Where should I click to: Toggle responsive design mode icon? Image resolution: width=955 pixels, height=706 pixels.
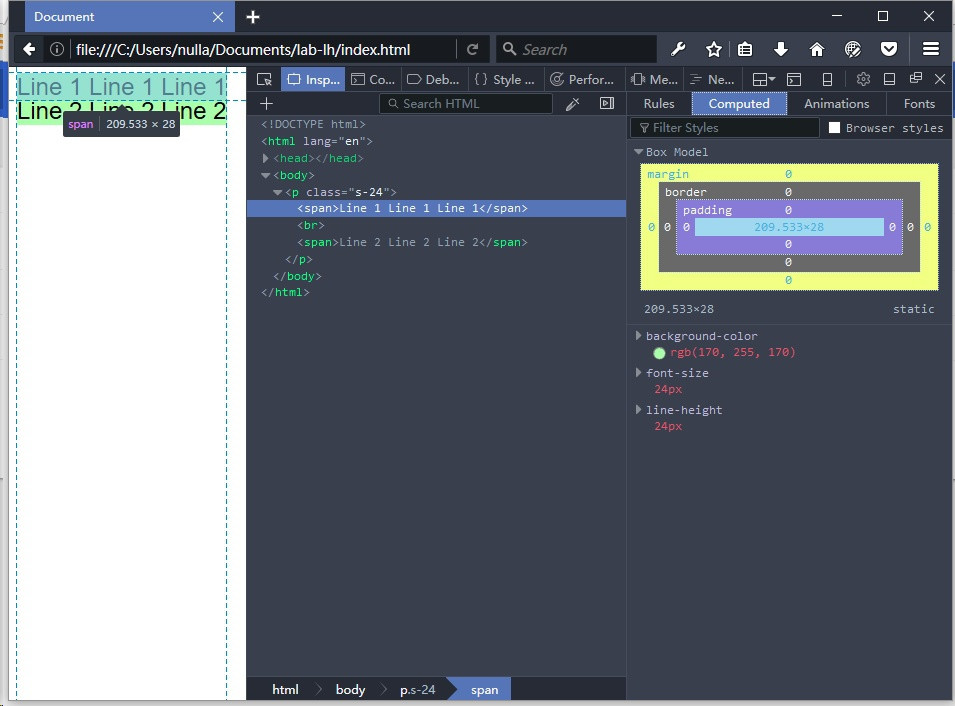[827, 79]
